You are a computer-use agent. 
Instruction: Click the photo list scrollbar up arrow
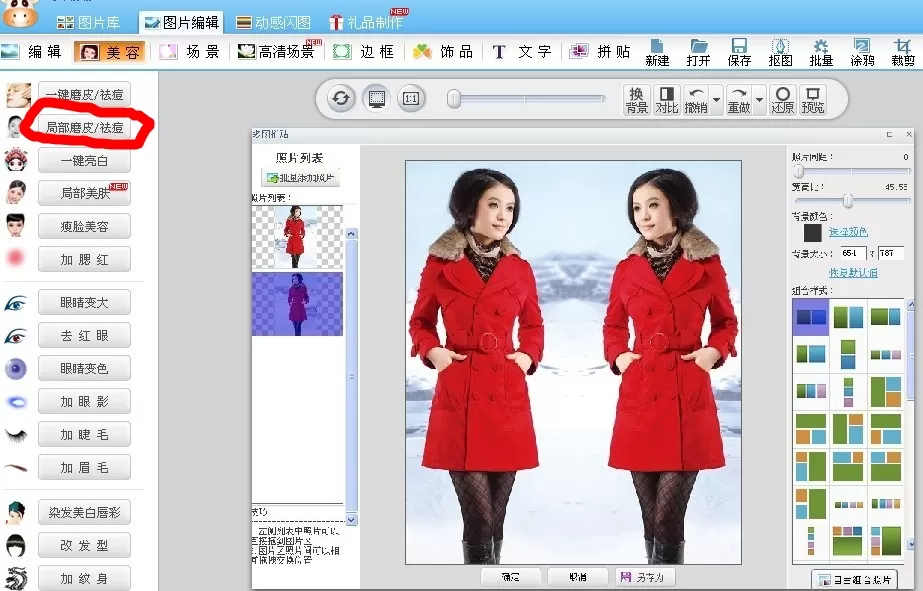tap(351, 234)
